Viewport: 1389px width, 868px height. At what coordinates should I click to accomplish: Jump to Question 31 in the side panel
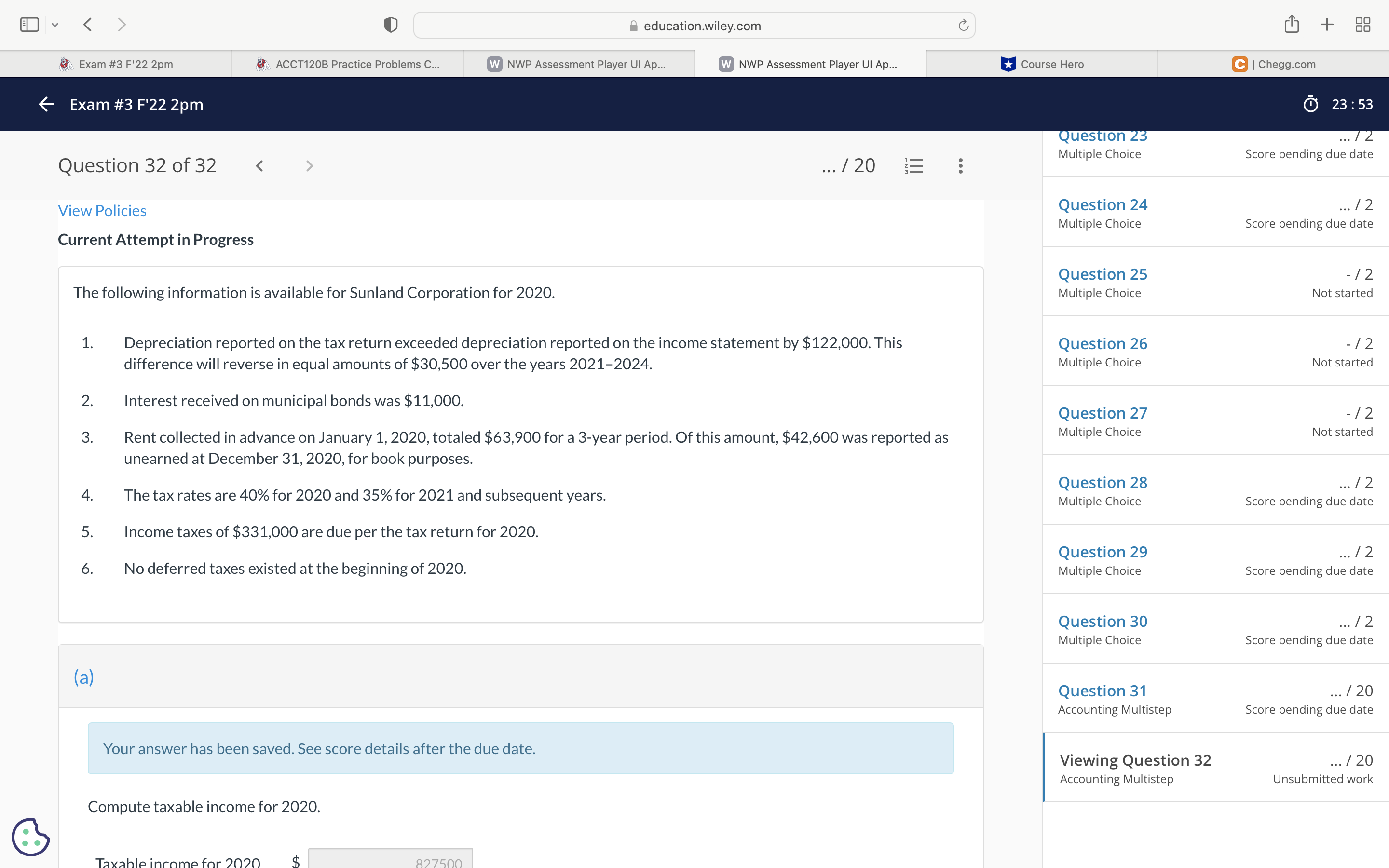click(1102, 691)
